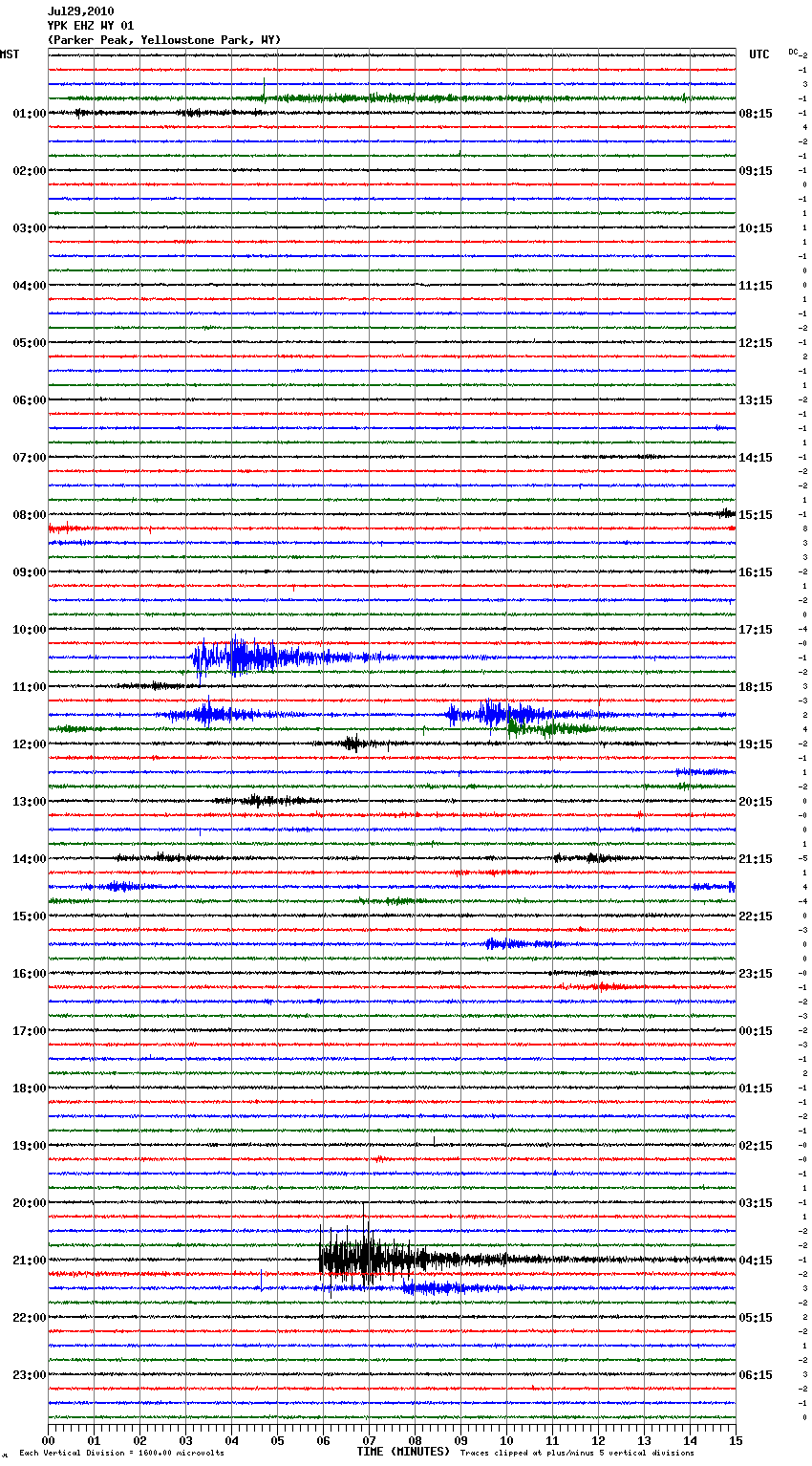
Task: Select the 01:00 MST time label
Action: tap(30, 114)
